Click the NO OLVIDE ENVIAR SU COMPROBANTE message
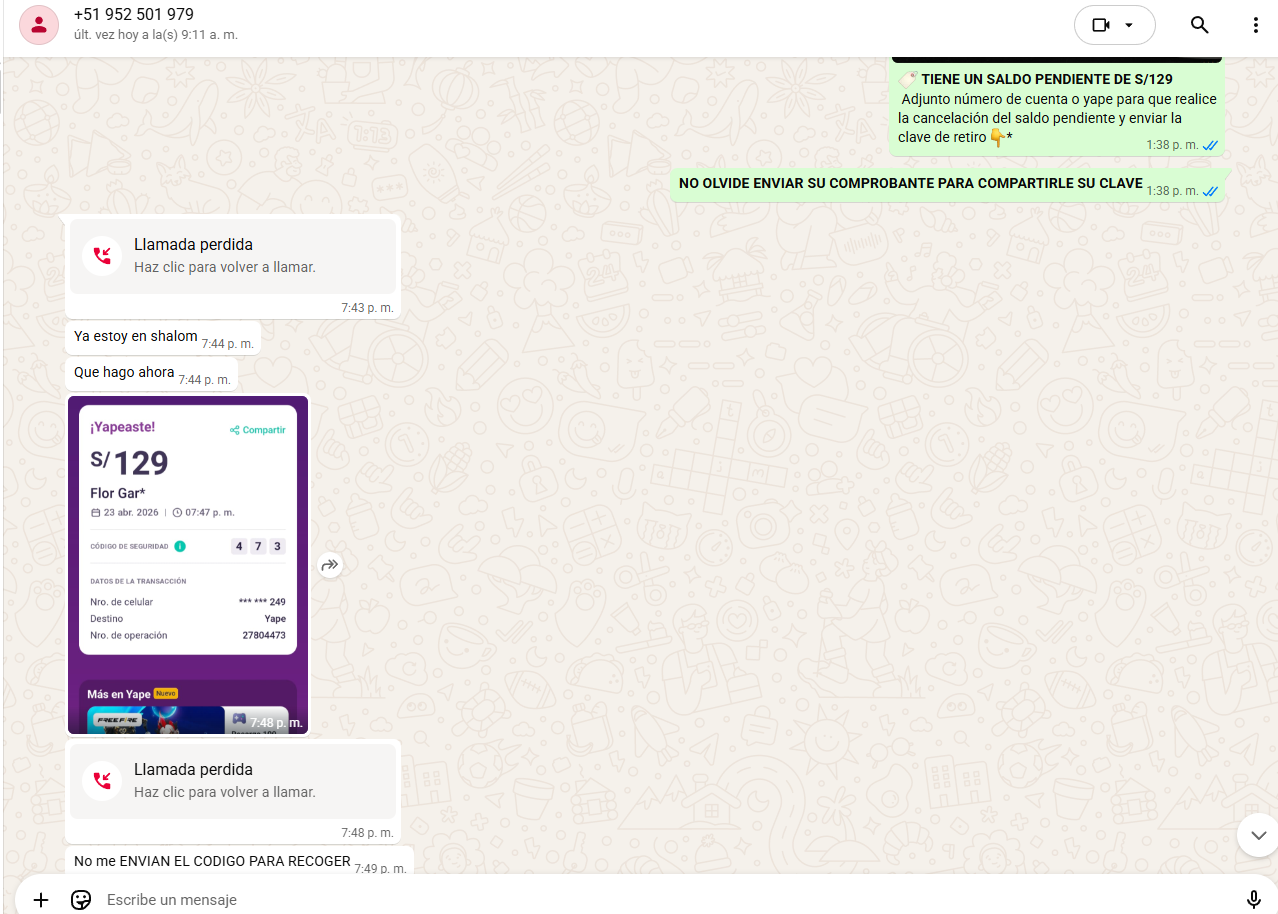 (910, 184)
